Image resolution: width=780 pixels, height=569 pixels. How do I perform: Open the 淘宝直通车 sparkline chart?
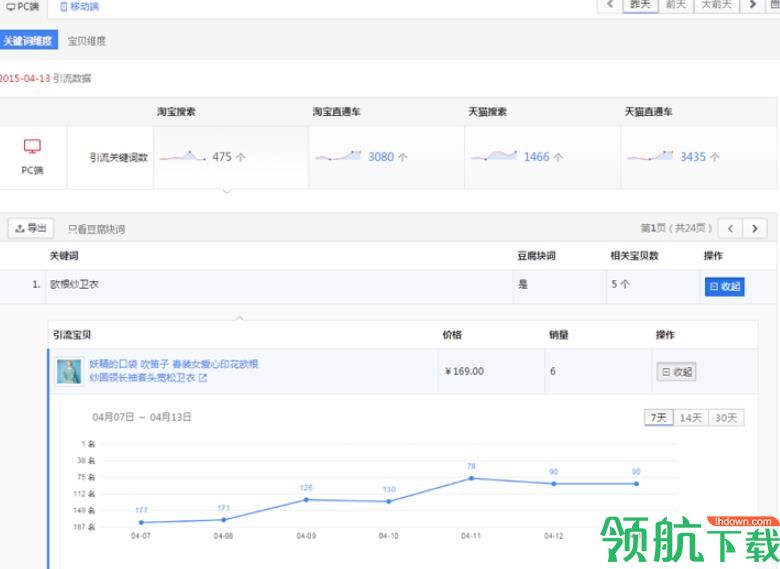(x=338, y=156)
